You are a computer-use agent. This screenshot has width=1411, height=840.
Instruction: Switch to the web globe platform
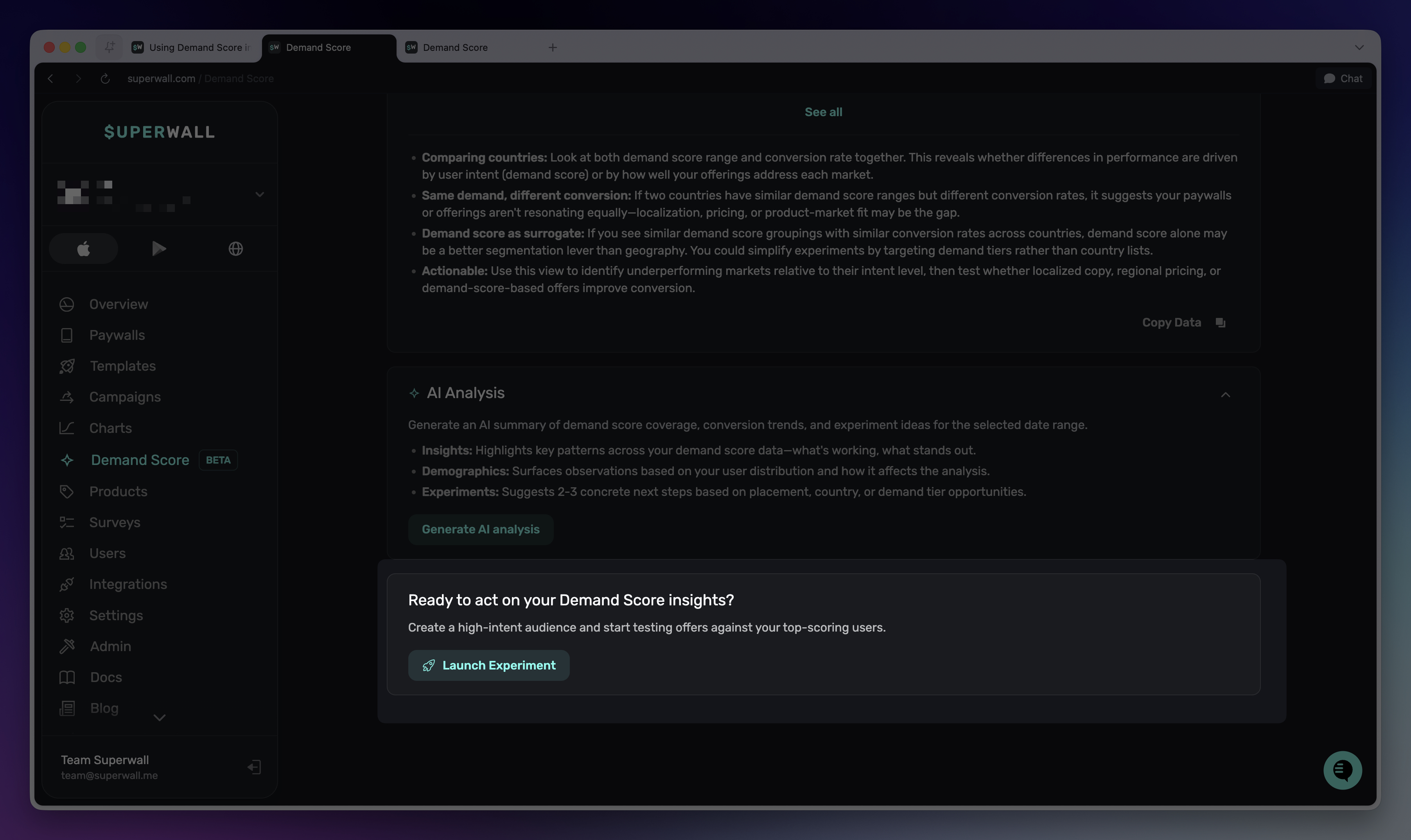tap(235, 248)
